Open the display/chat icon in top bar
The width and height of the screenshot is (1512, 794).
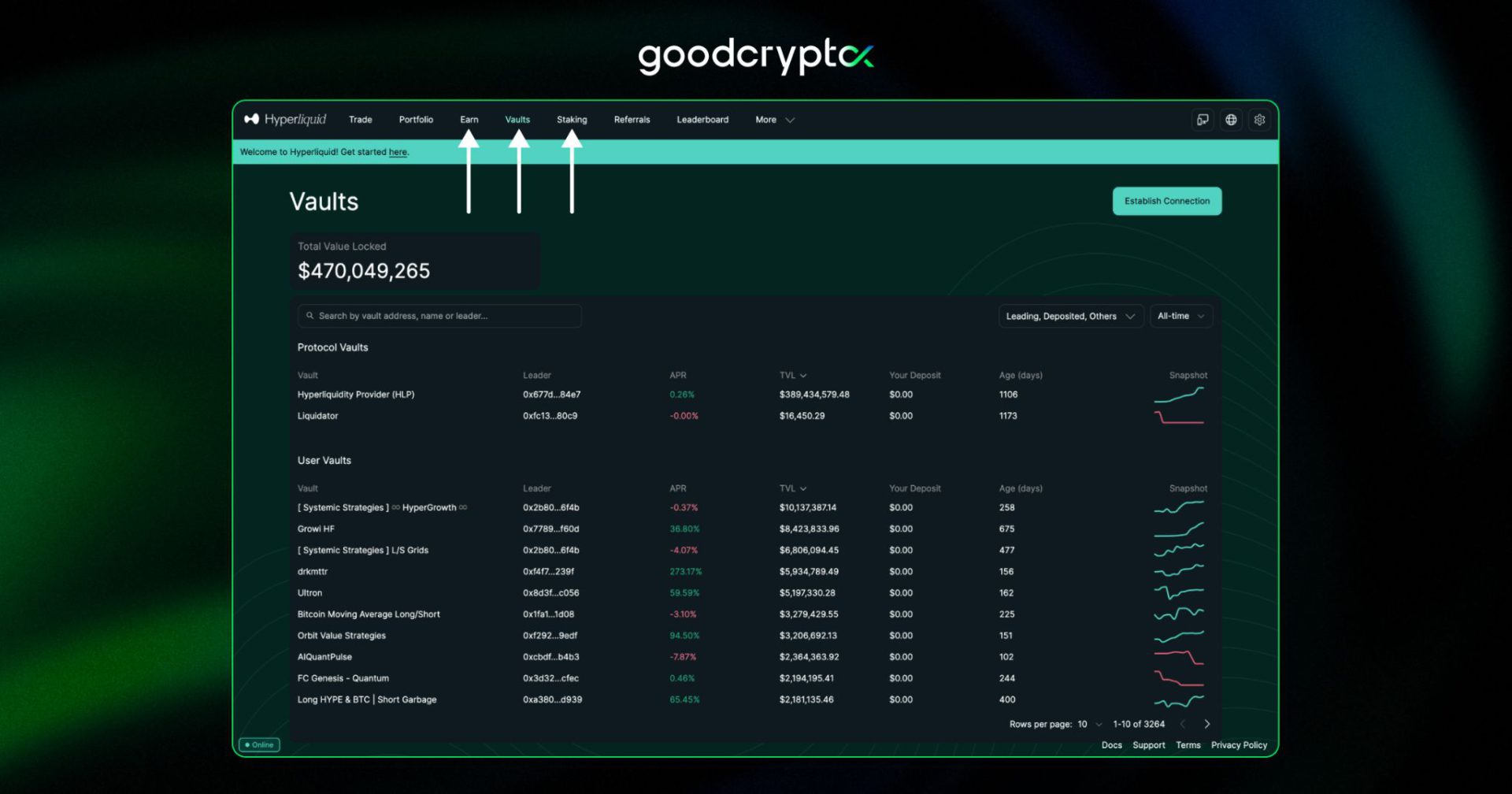[1203, 120]
